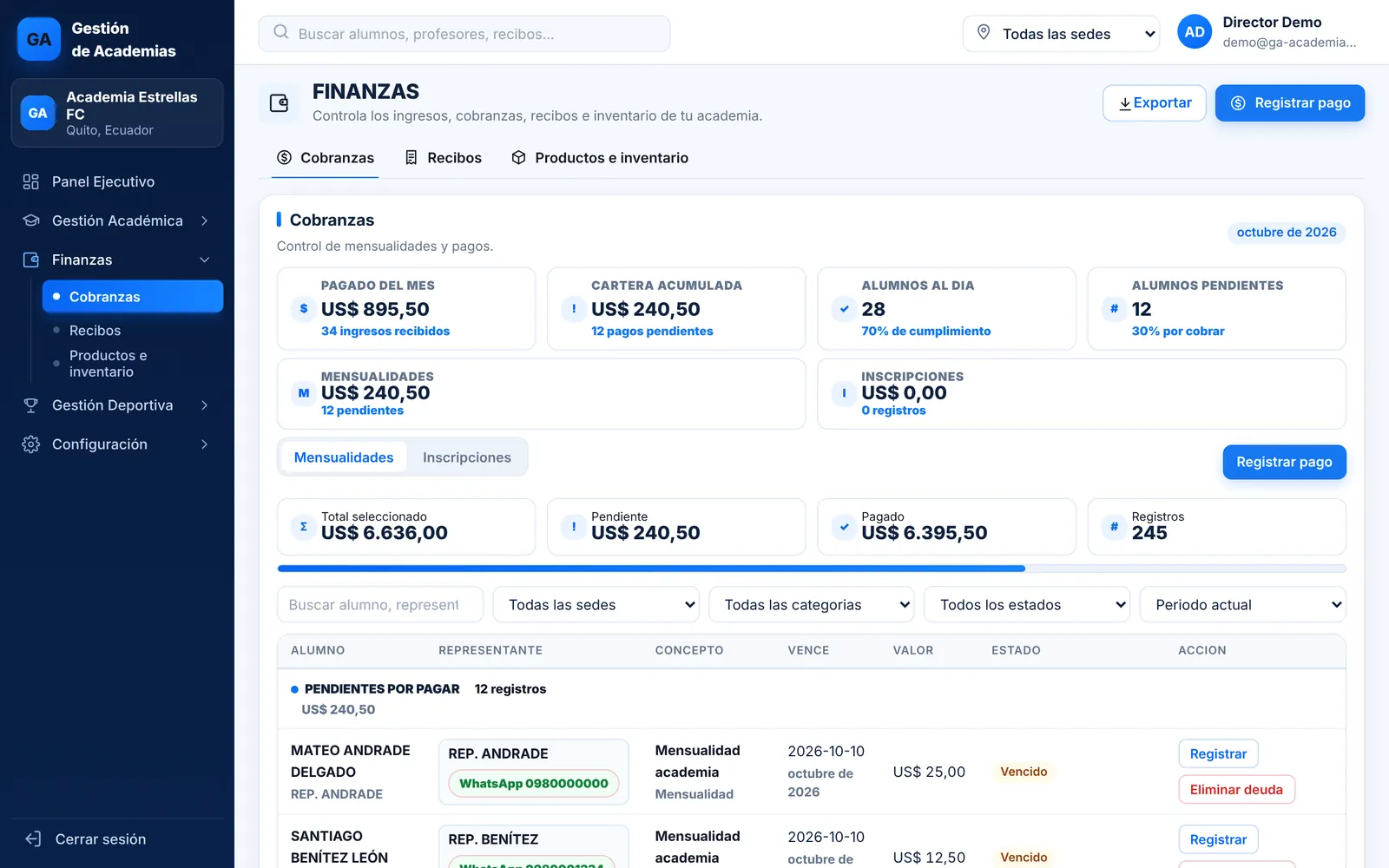This screenshot has height=868, width=1389.
Task: Open the Todos los estados dropdown
Action: coord(1027,605)
